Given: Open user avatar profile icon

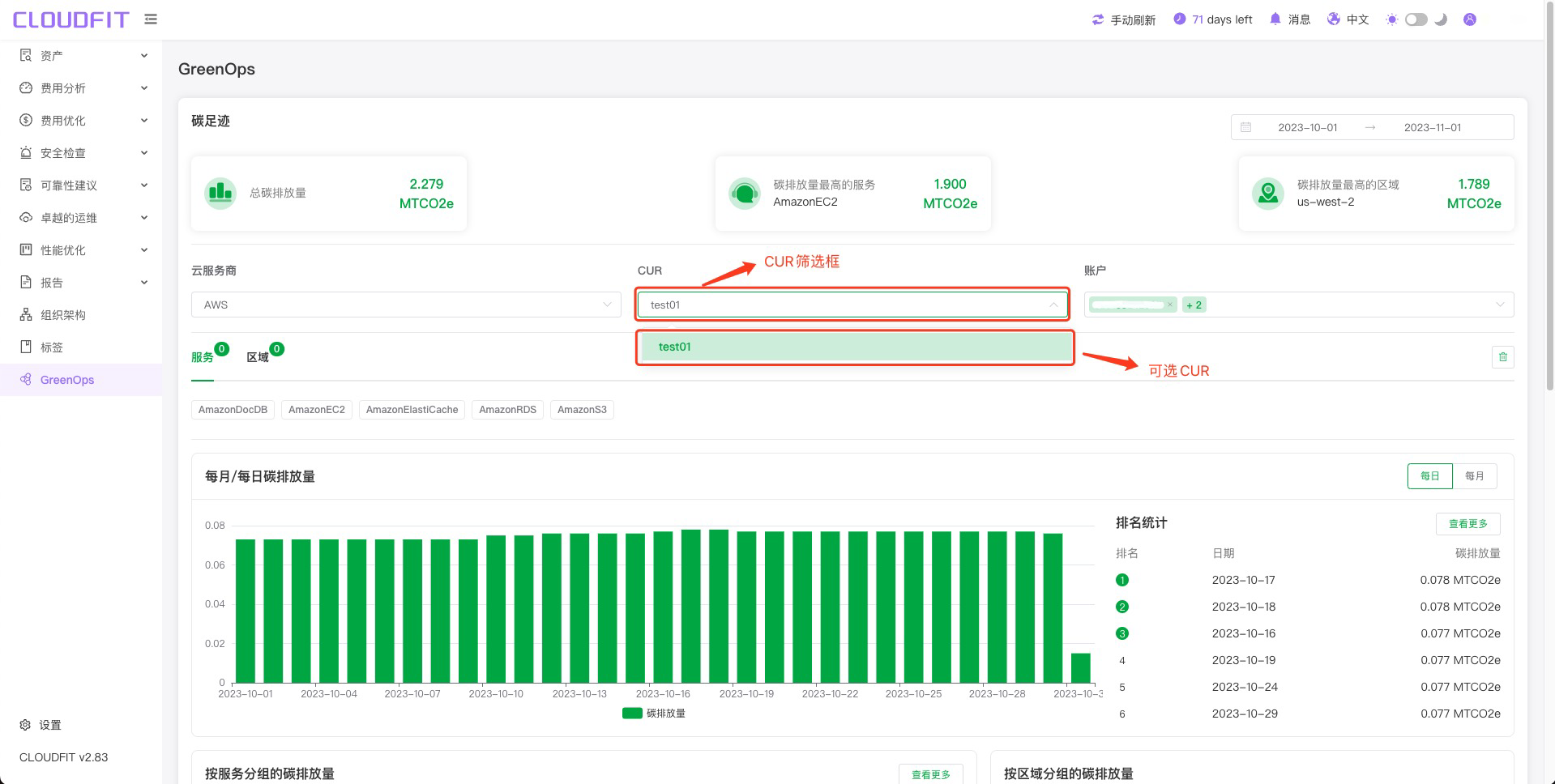Looking at the screenshot, I should [x=1470, y=19].
